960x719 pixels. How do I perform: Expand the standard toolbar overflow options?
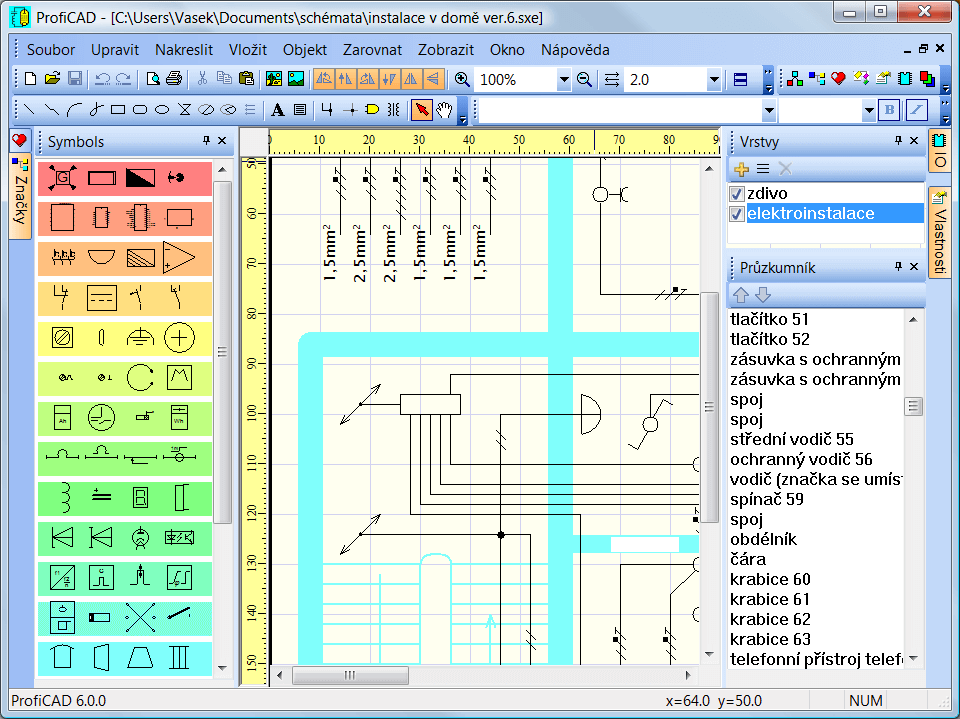(x=768, y=80)
